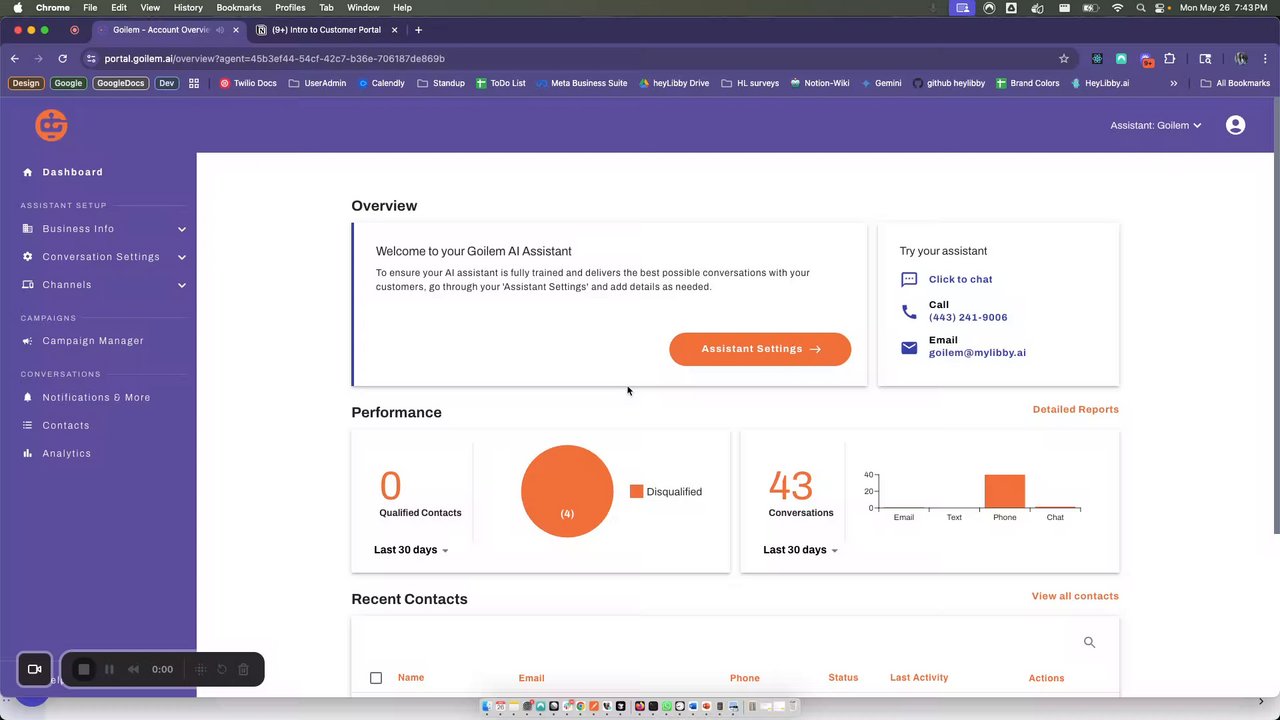Go to Analytics in sidebar
The height and width of the screenshot is (720, 1280).
pyautogui.click(x=66, y=453)
